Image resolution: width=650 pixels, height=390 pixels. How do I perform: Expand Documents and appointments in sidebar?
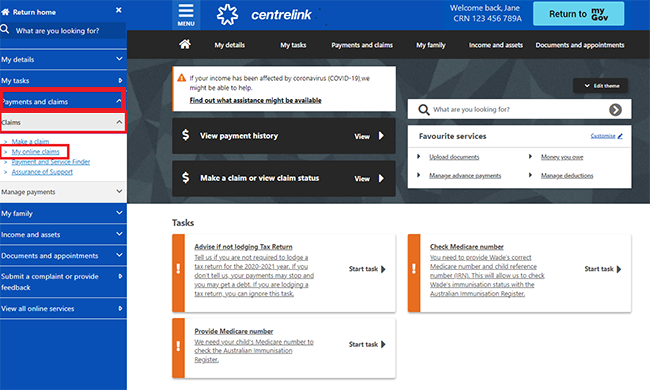(63, 255)
